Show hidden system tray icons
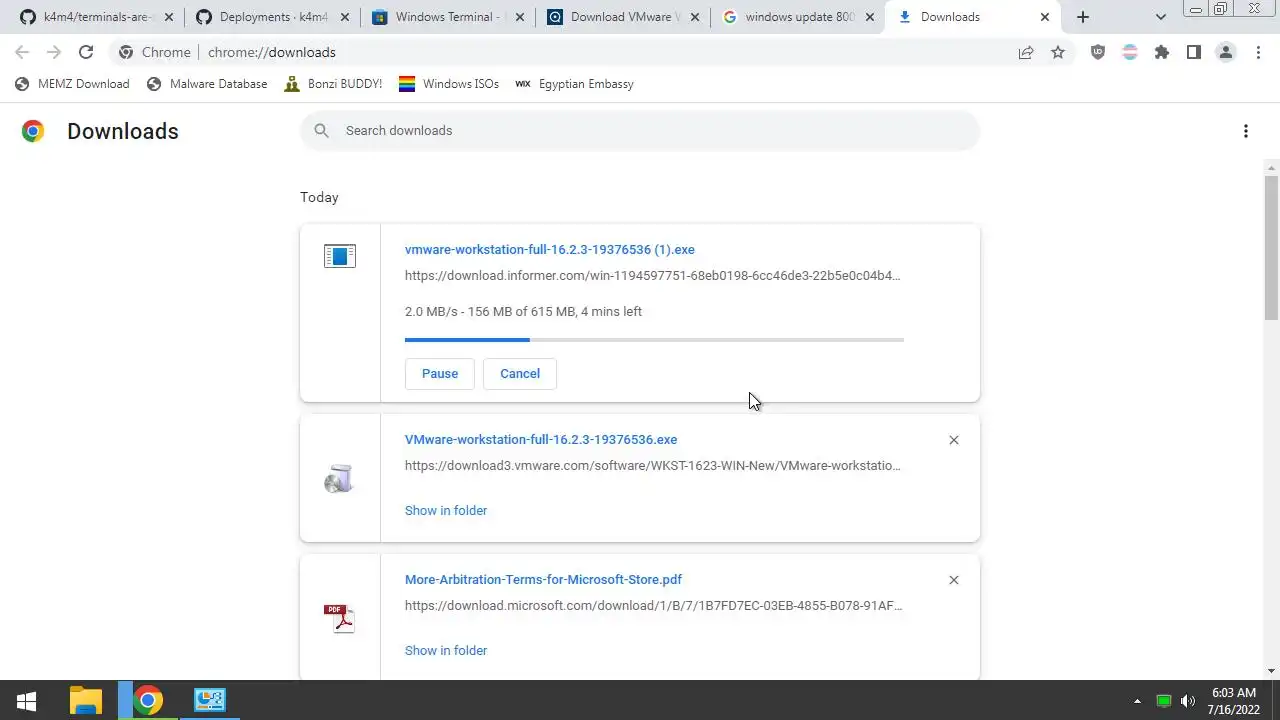 pyautogui.click(x=1137, y=701)
